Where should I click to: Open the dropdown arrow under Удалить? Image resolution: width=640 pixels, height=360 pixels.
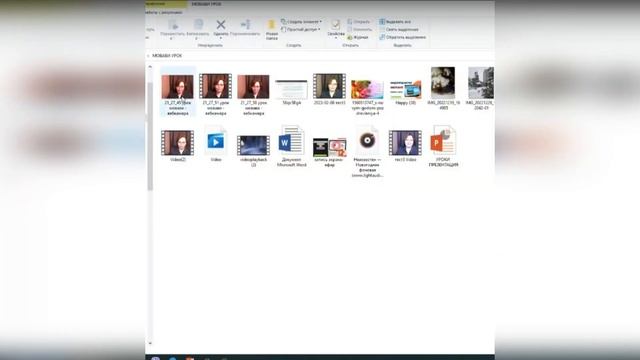[221, 38]
